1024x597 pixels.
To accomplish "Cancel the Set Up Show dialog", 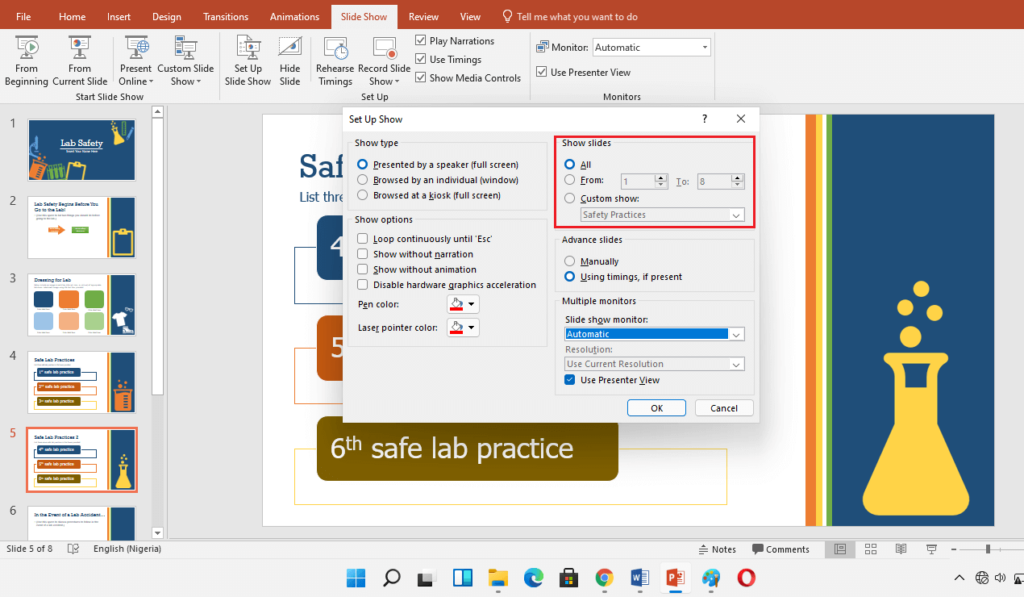I will pos(723,408).
